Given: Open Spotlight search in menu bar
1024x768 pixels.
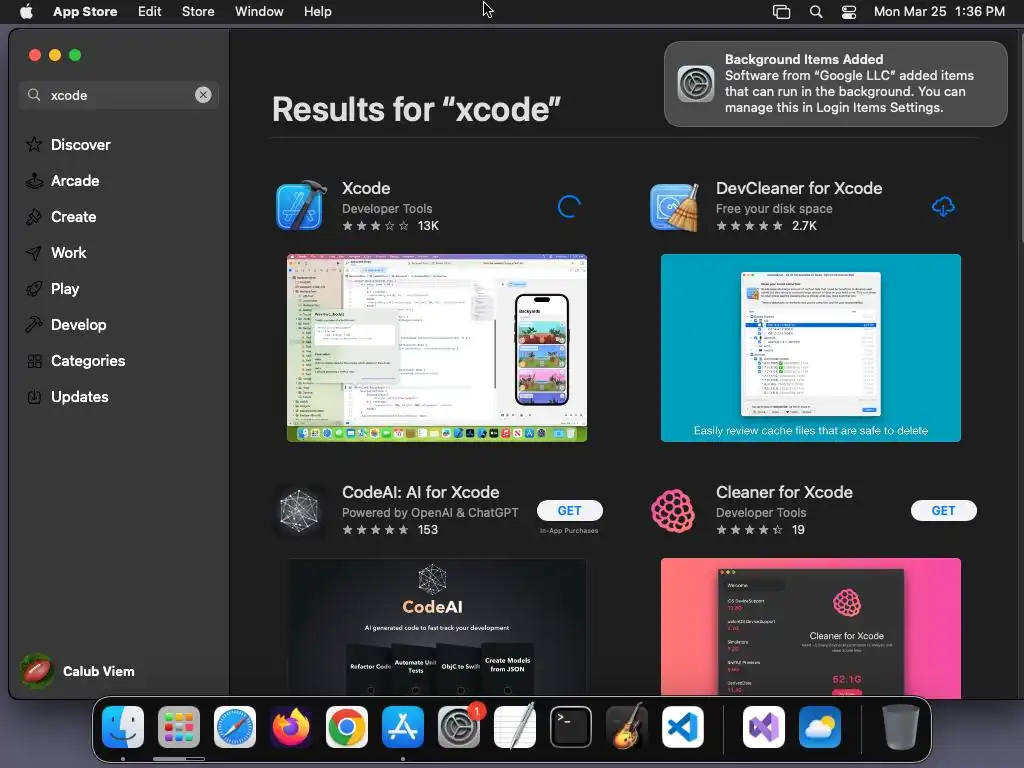Looking at the screenshot, I should [x=816, y=11].
